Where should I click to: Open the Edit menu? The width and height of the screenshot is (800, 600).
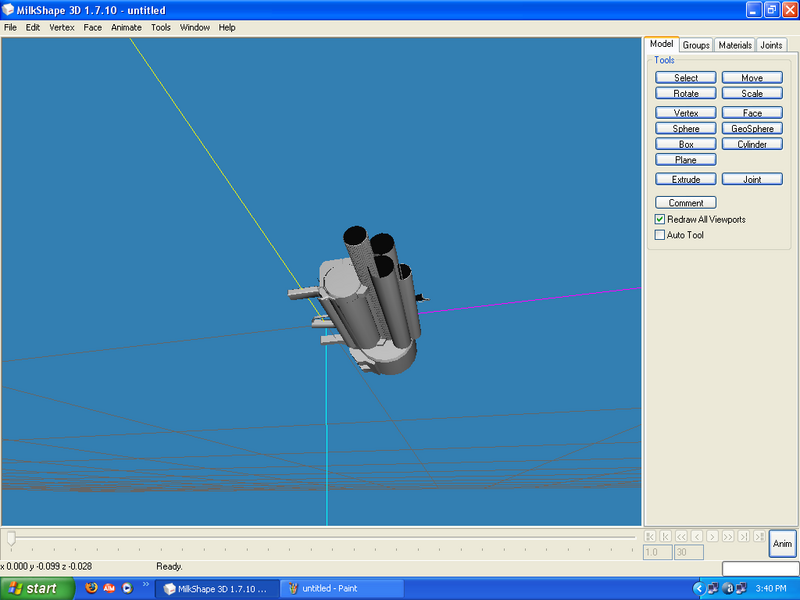(33, 28)
